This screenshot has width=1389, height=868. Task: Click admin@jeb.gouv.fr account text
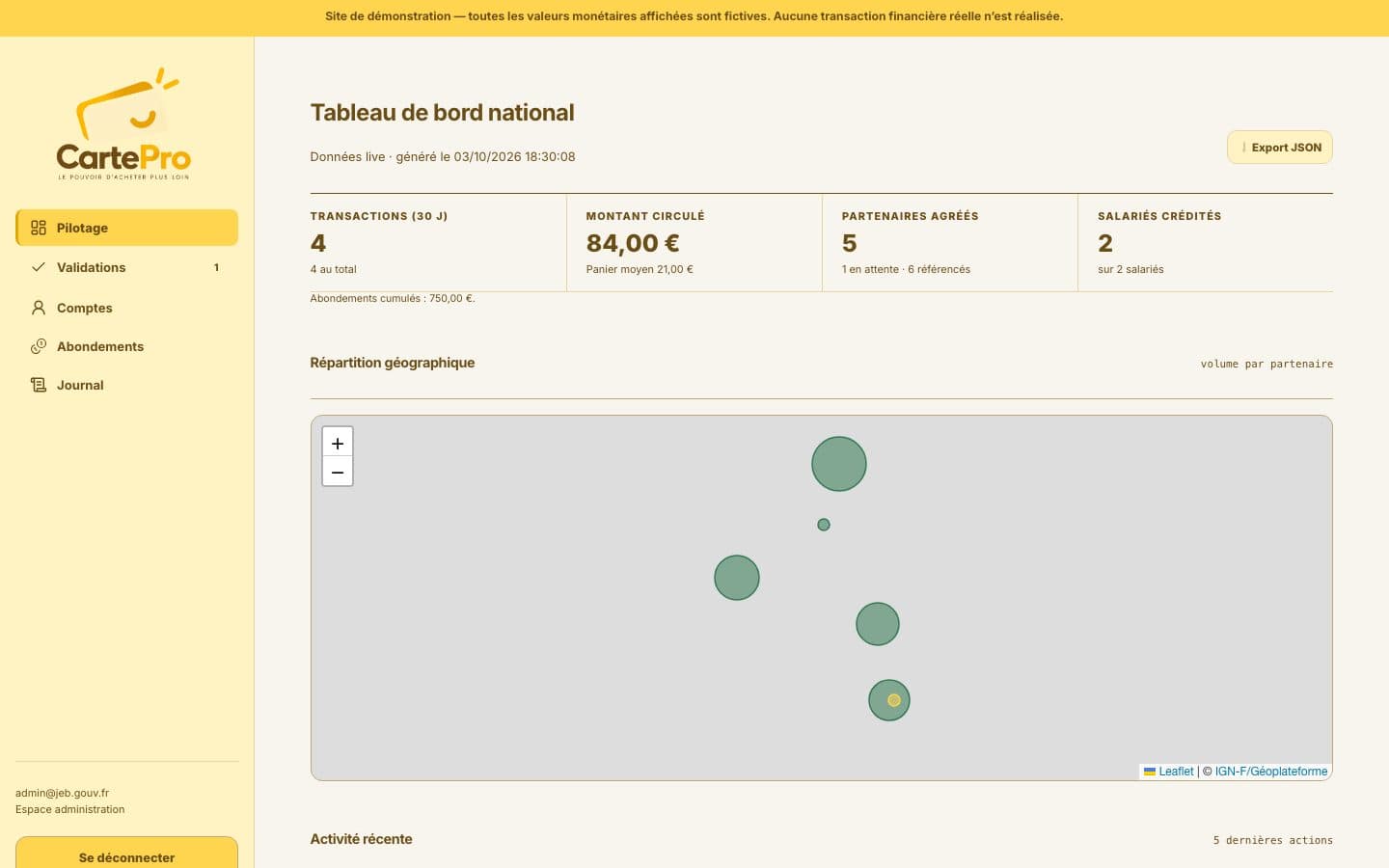62,793
